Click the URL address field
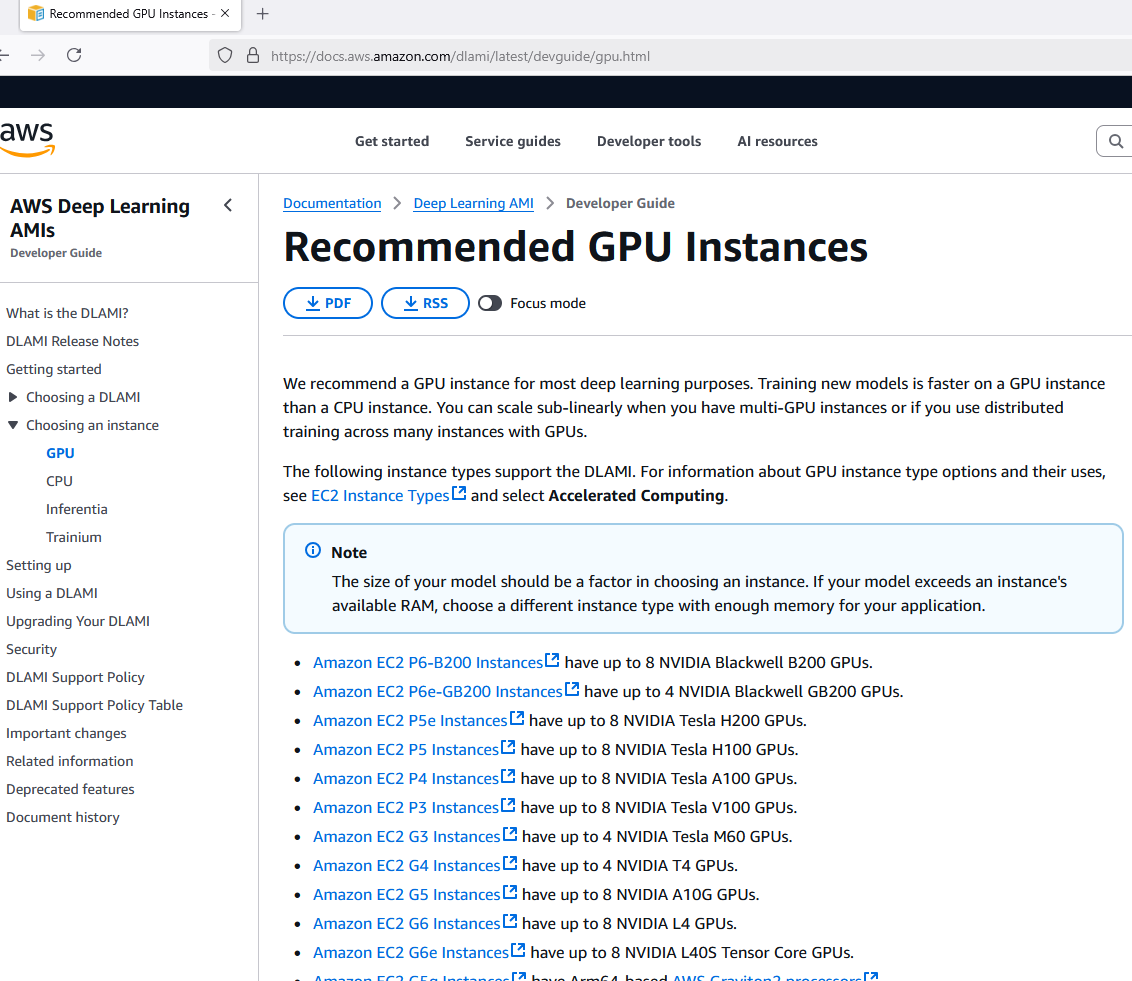Image resolution: width=1132 pixels, height=981 pixels. (600, 56)
